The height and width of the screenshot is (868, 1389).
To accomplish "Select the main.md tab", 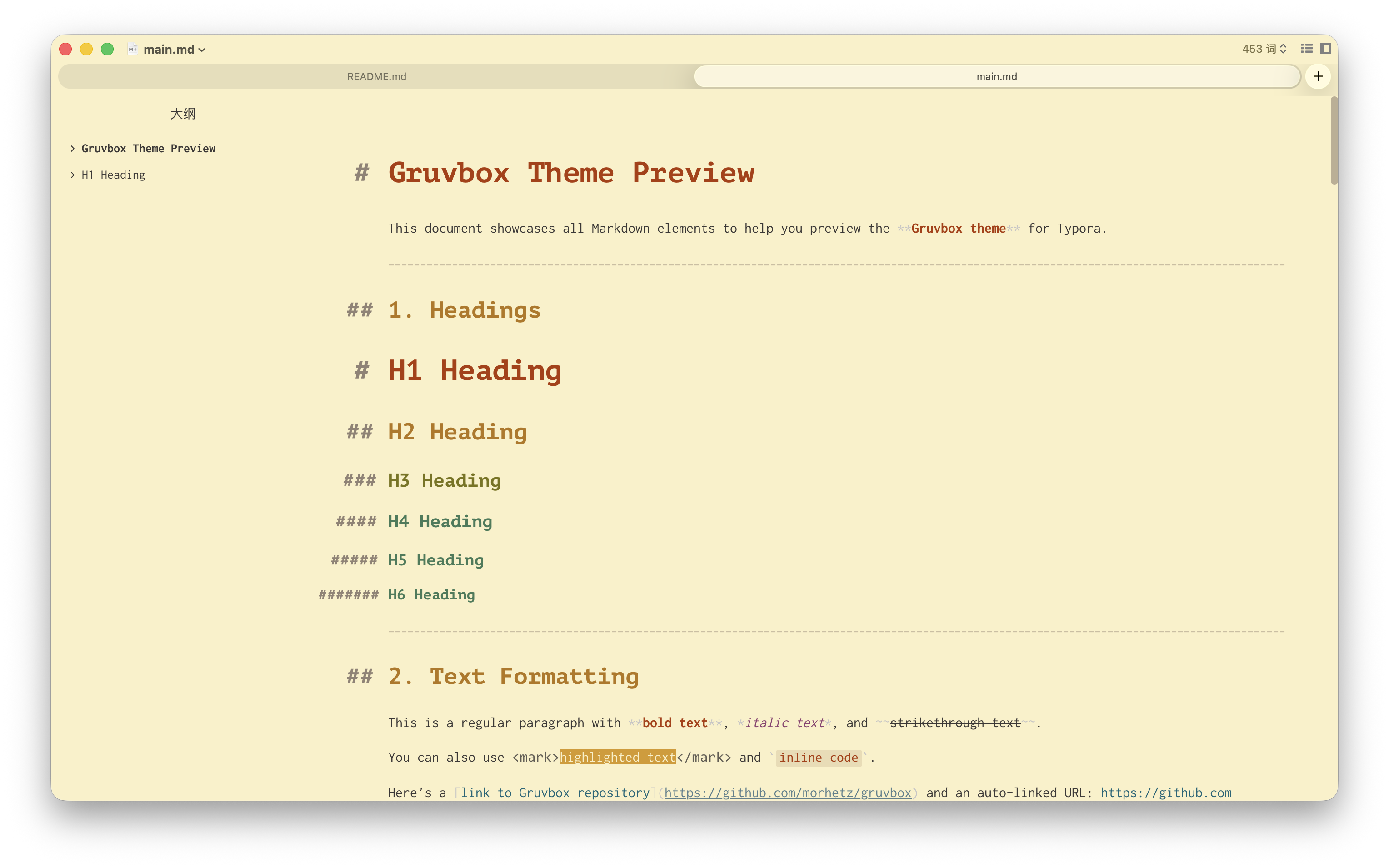I will tap(996, 76).
